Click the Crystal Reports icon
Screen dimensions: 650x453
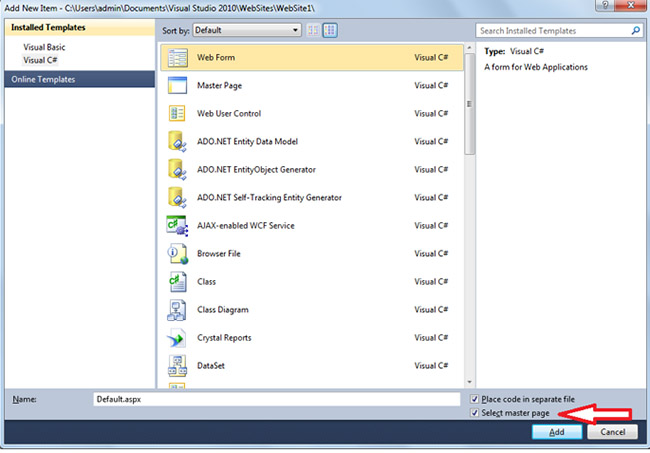click(177, 338)
